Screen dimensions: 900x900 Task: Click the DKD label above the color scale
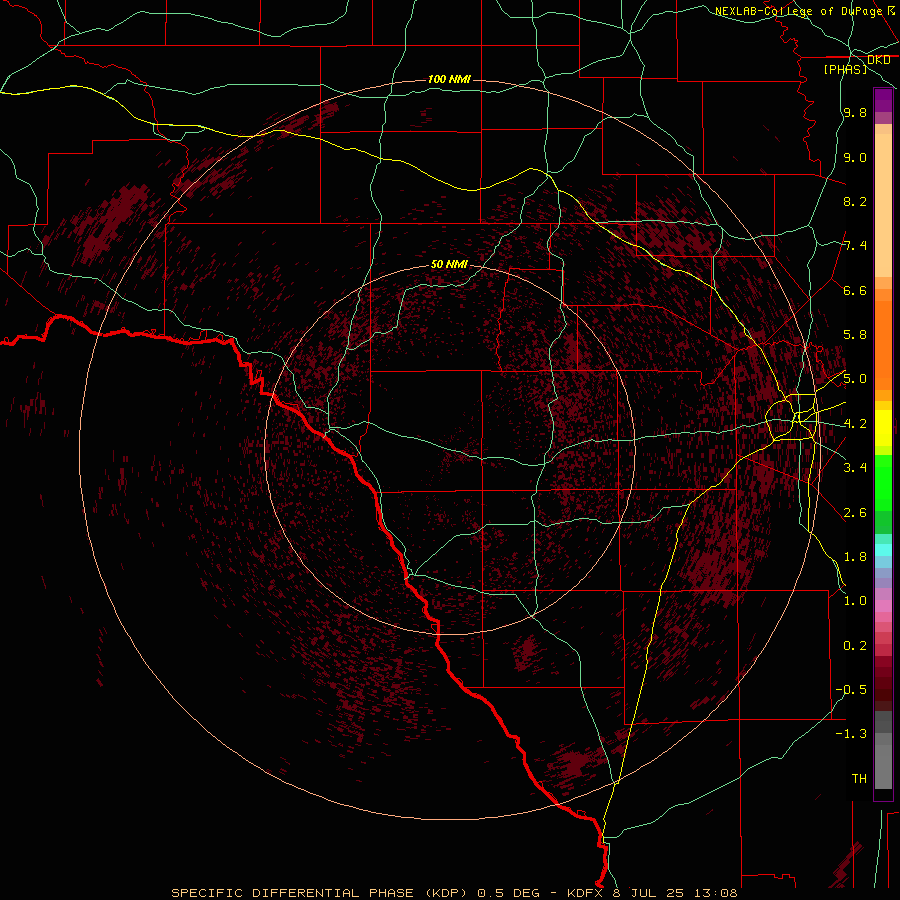click(x=879, y=60)
